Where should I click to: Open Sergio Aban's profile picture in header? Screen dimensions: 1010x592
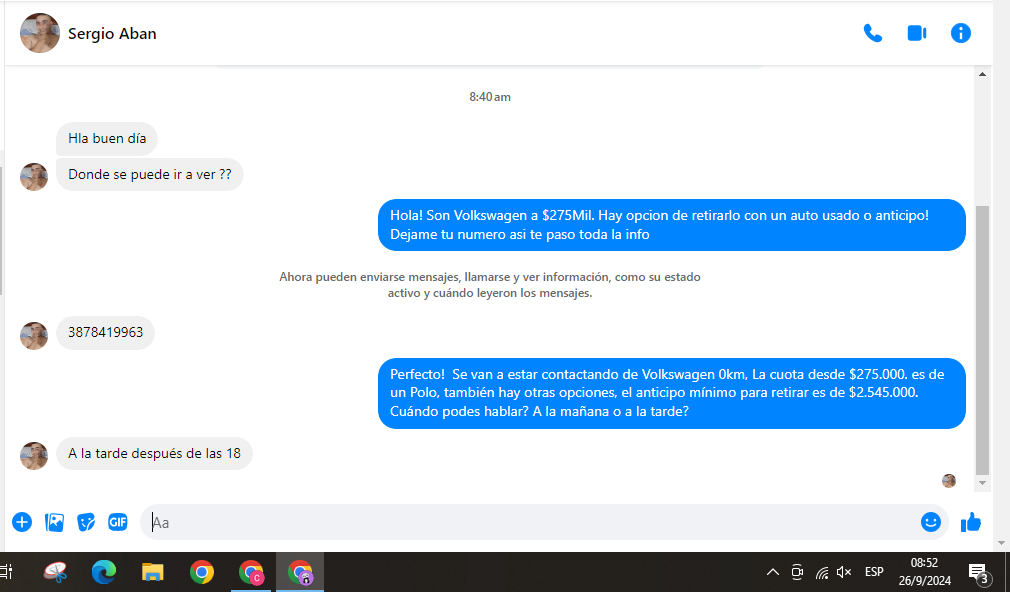[x=40, y=33]
